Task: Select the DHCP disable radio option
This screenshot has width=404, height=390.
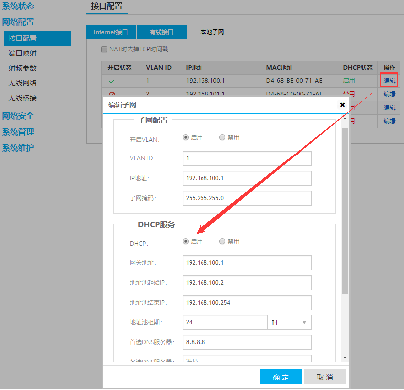Action: [x=222, y=241]
